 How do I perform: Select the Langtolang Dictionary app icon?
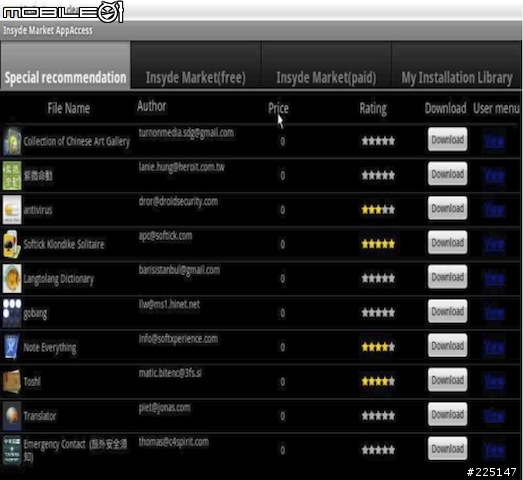click(x=12, y=279)
